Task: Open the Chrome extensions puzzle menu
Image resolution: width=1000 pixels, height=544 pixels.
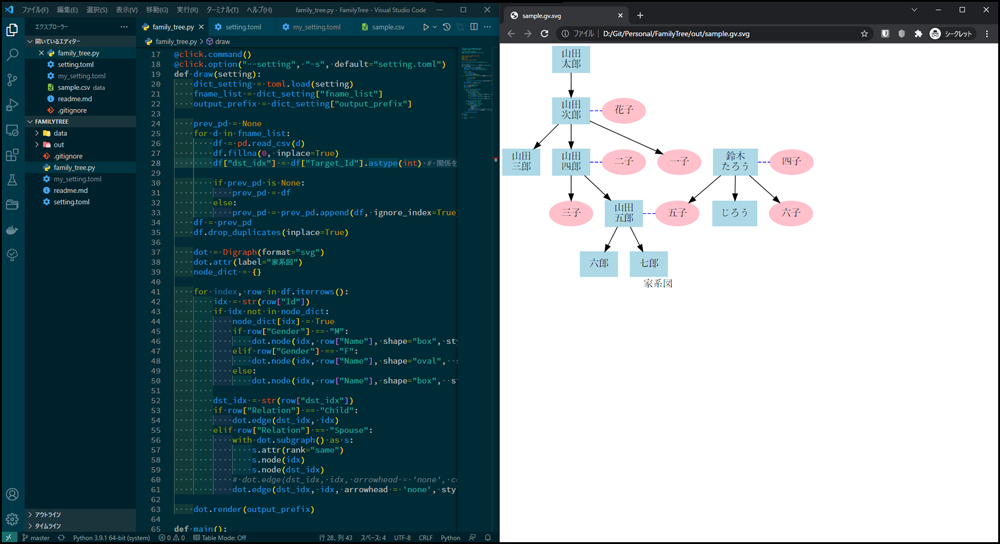Action: pyautogui.click(x=918, y=34)
